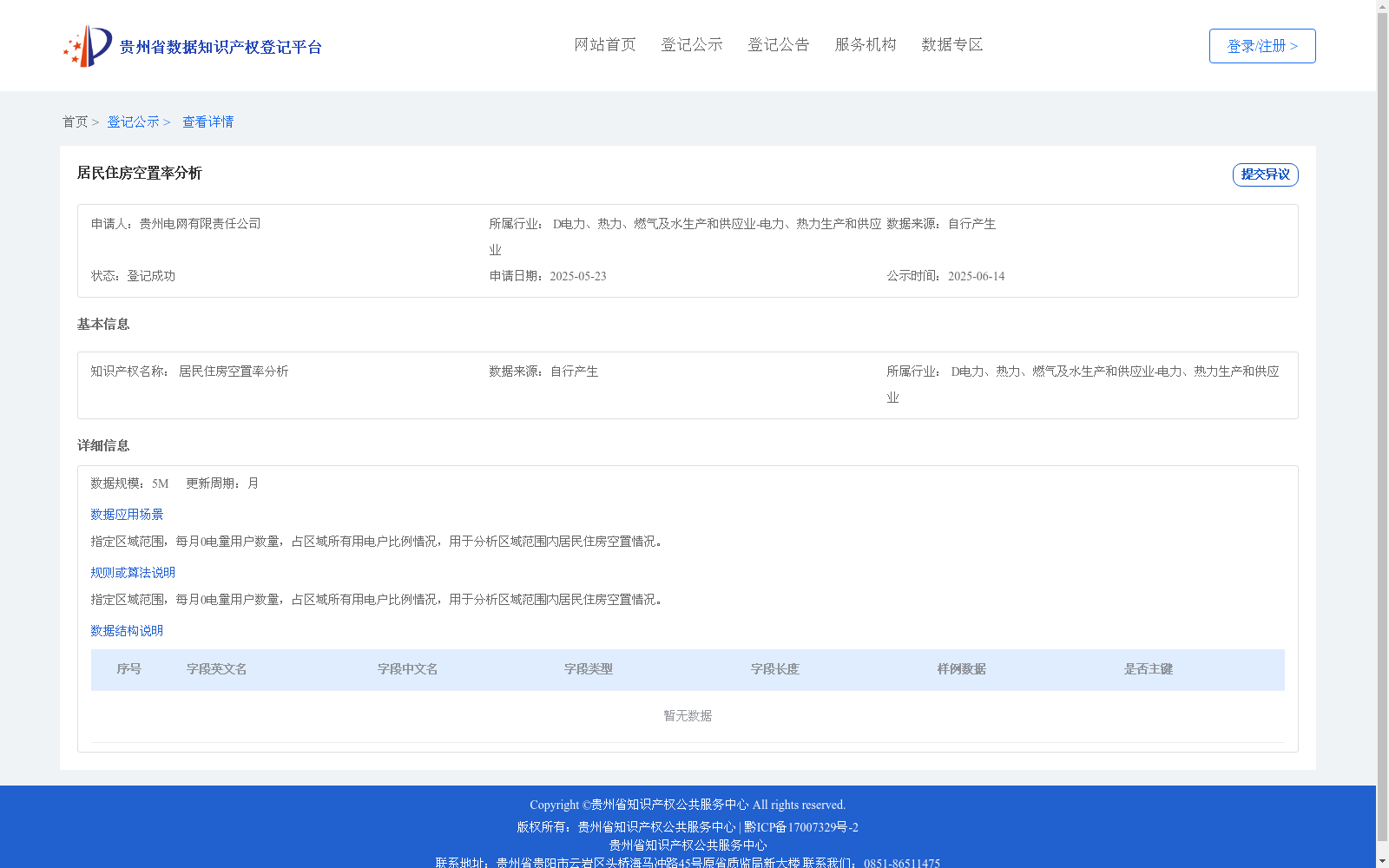
Task: Click the application date 2025-05-23
Action: (x=578, y=276)
